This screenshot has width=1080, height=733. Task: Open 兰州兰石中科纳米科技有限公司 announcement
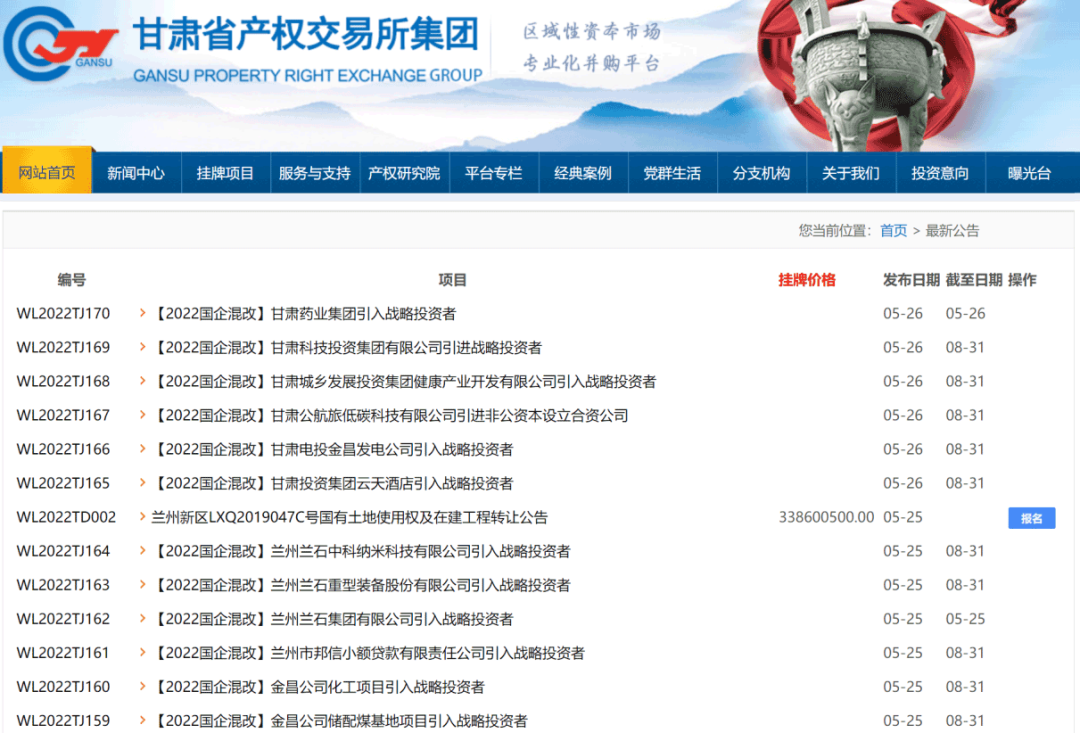coord(361,551)
